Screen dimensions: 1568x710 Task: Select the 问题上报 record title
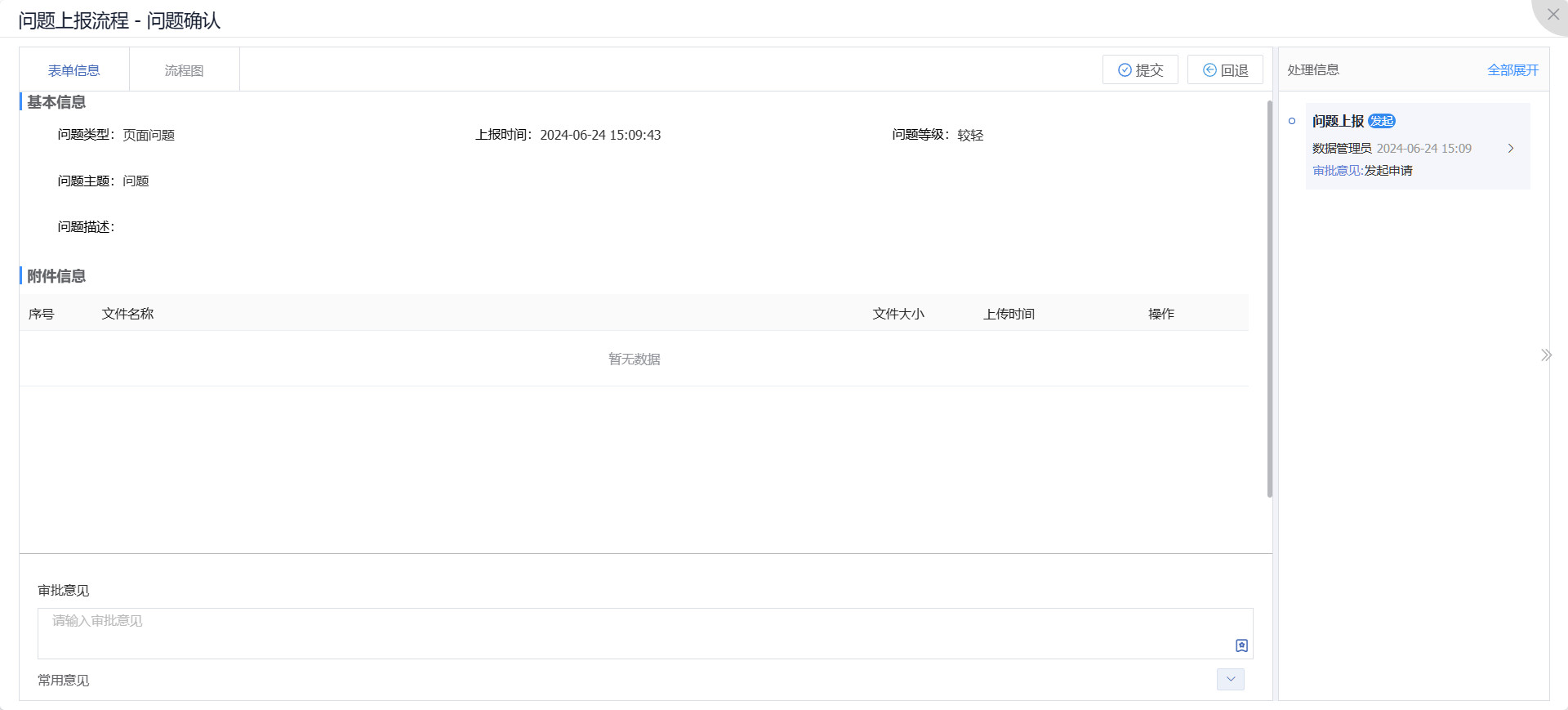coord(1338,121)
